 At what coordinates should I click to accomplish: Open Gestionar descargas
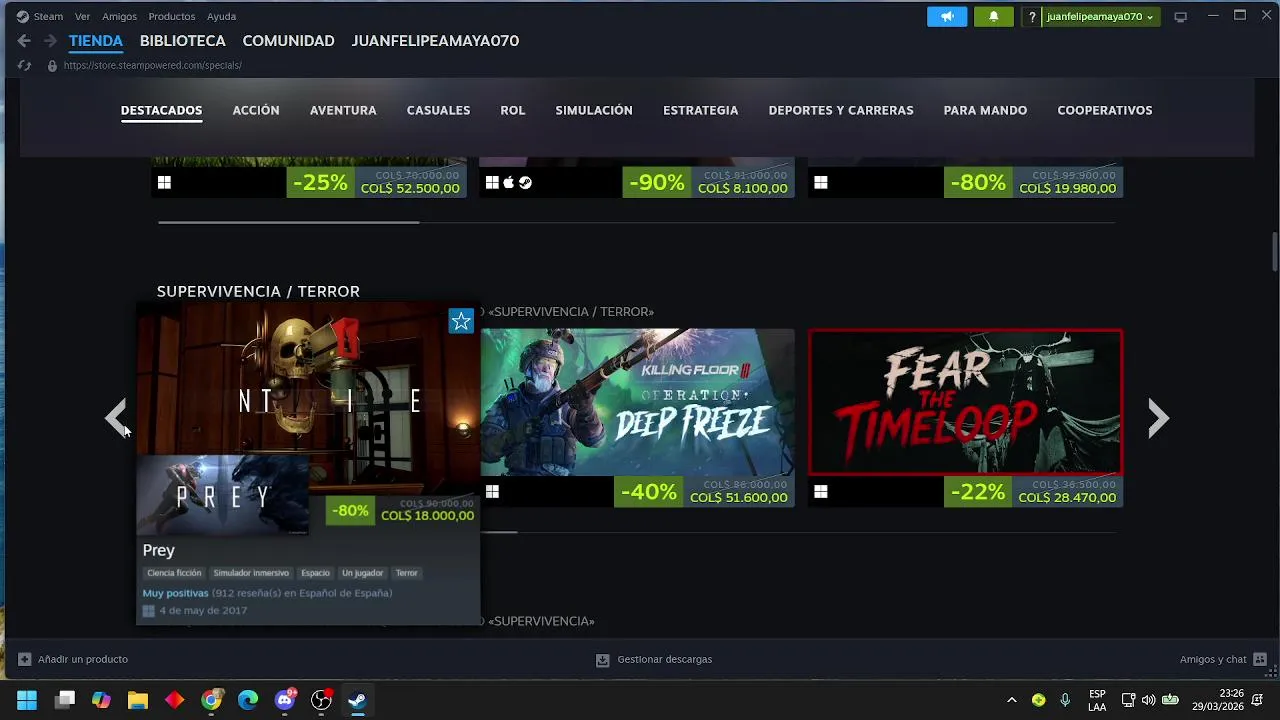(665, 660)
